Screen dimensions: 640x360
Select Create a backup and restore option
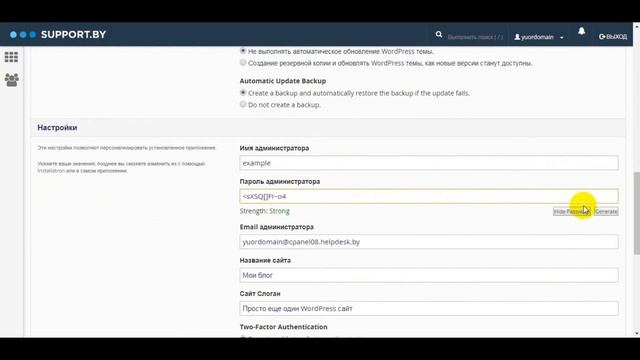point(243,93)
